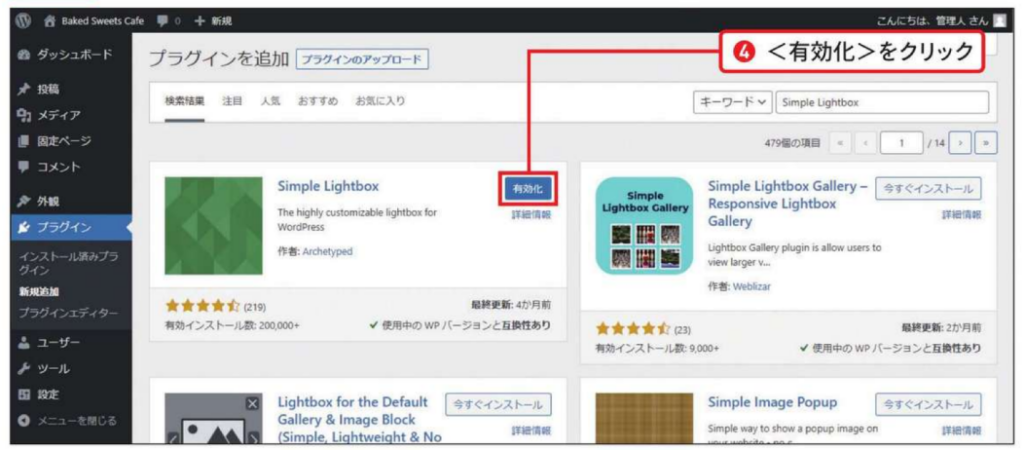
Task: Expand the キーワード search type dropdown
Action: pyautogui.click(x=732, y=103)
